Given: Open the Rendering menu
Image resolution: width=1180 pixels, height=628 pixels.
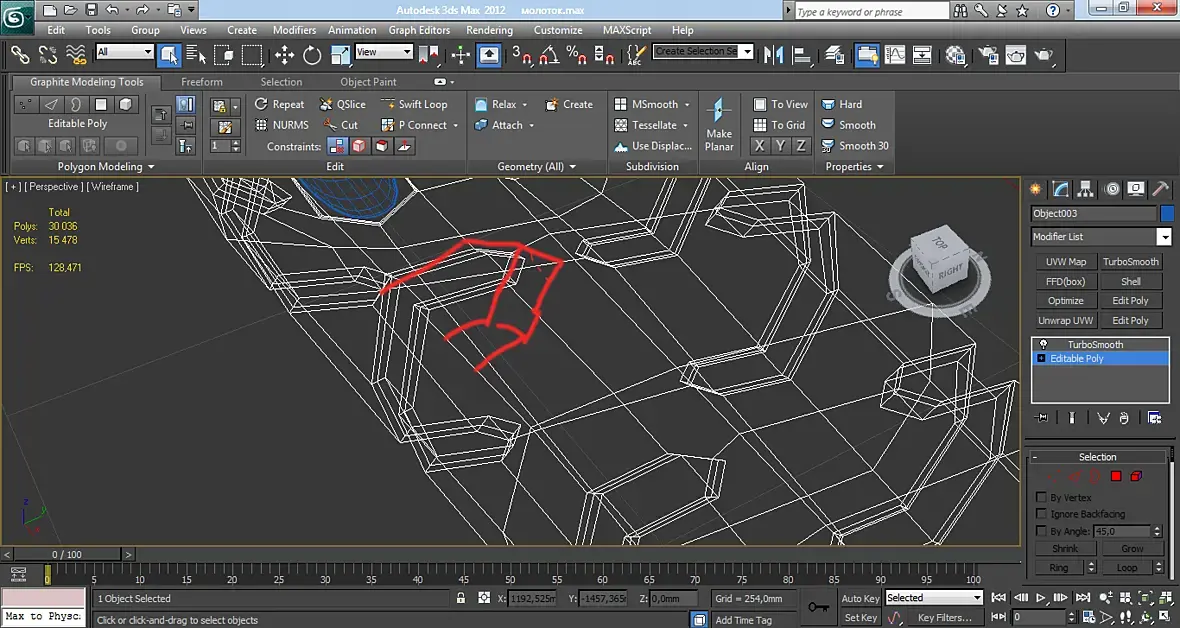Looking at the screenshot, I should click(x=489, y=30).
